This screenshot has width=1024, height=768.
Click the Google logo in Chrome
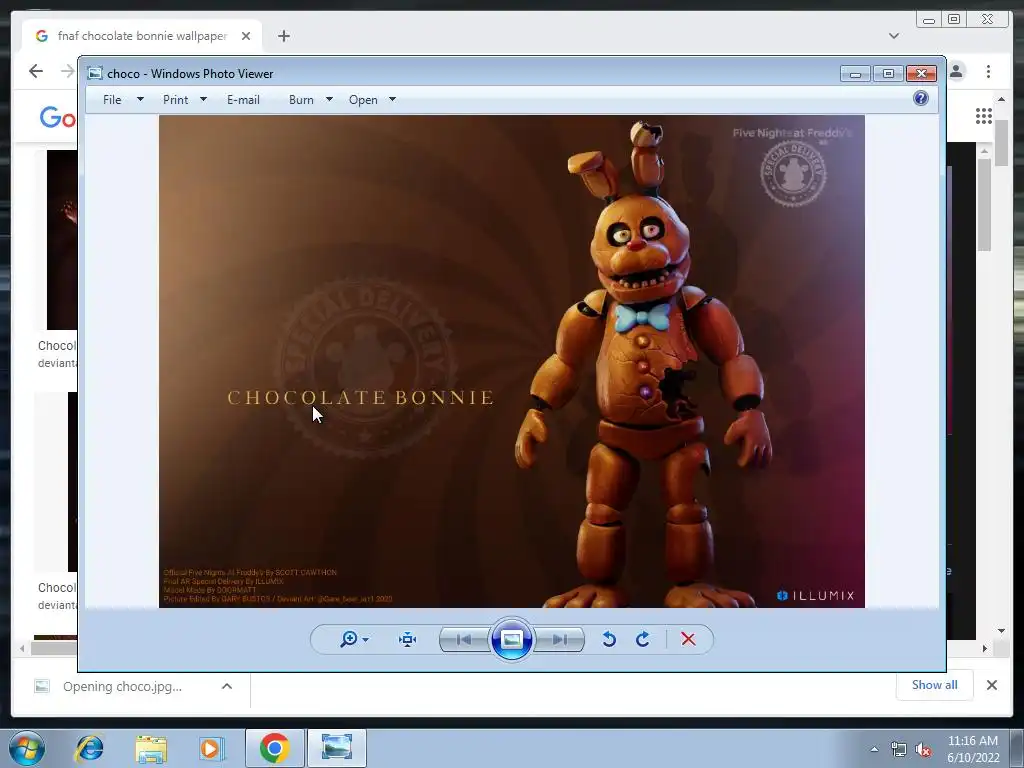coord(57,117)
